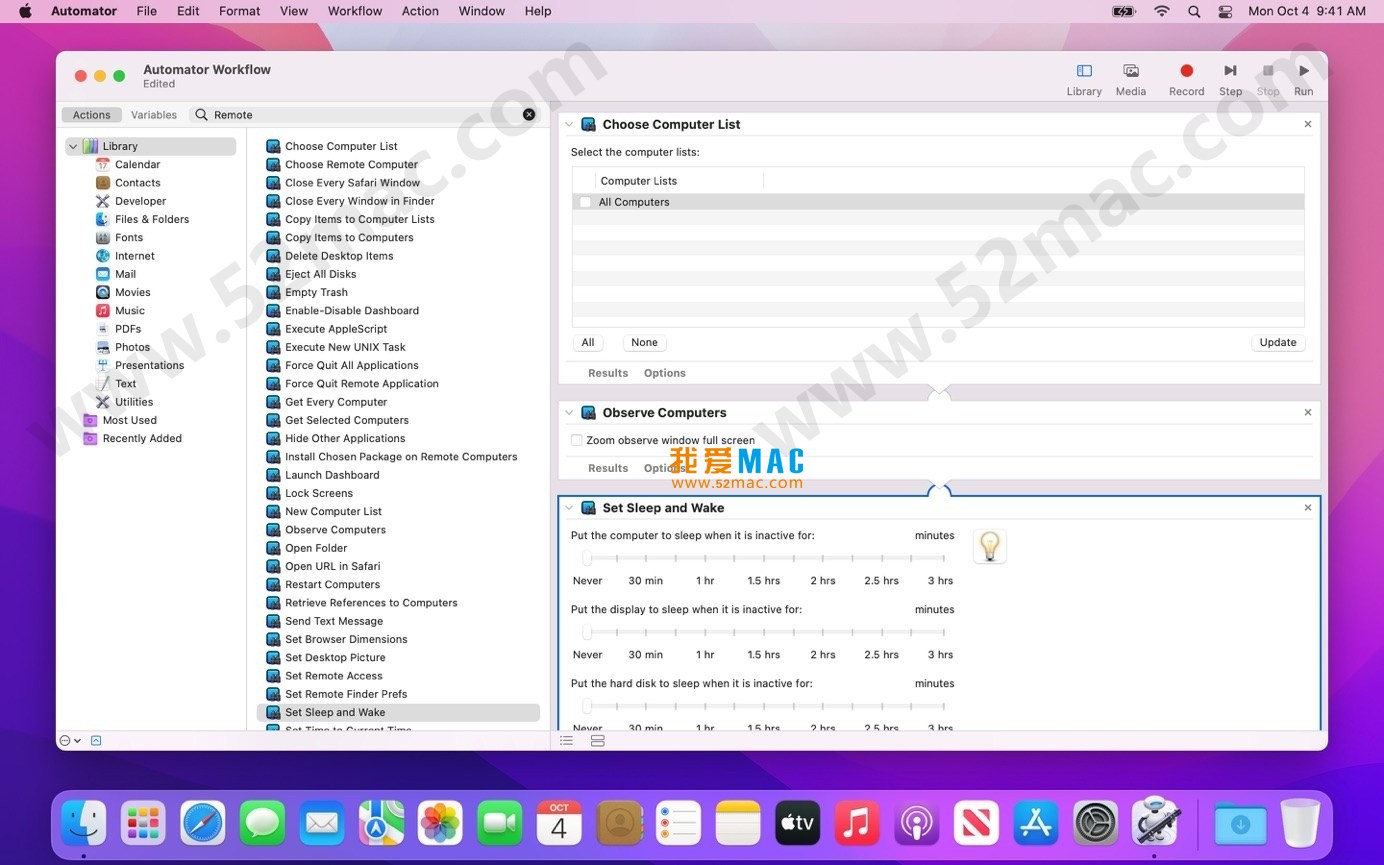Open Automator from the Dock
This screenshot has width=1384, height=865.
click(1155, 823)
